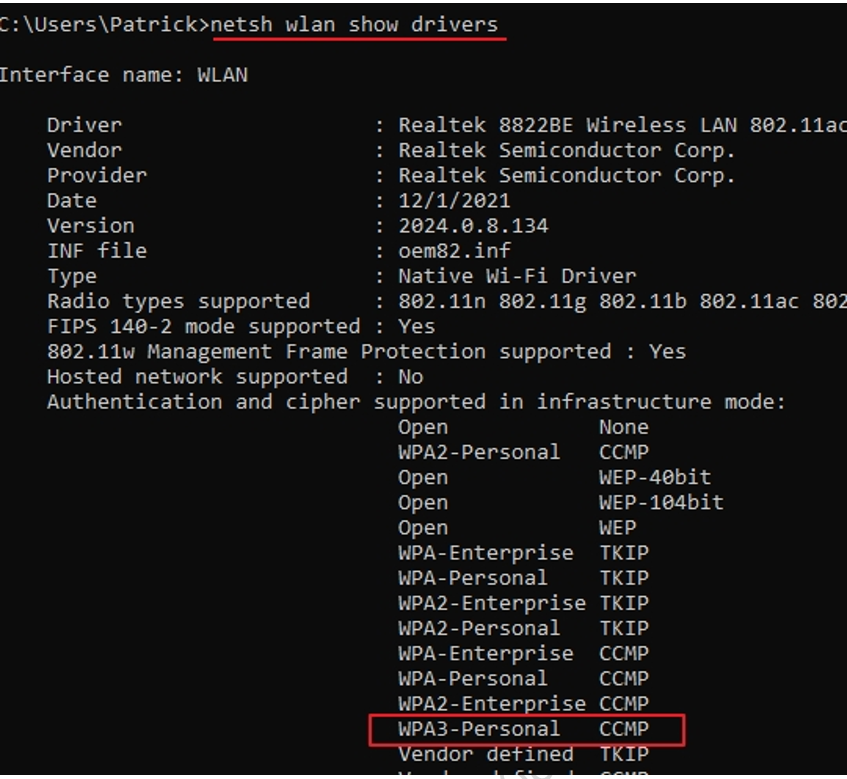
Task: Click the Vendor Realtek Semiconductor Corp. value
Action: click(x=567, y=150)
